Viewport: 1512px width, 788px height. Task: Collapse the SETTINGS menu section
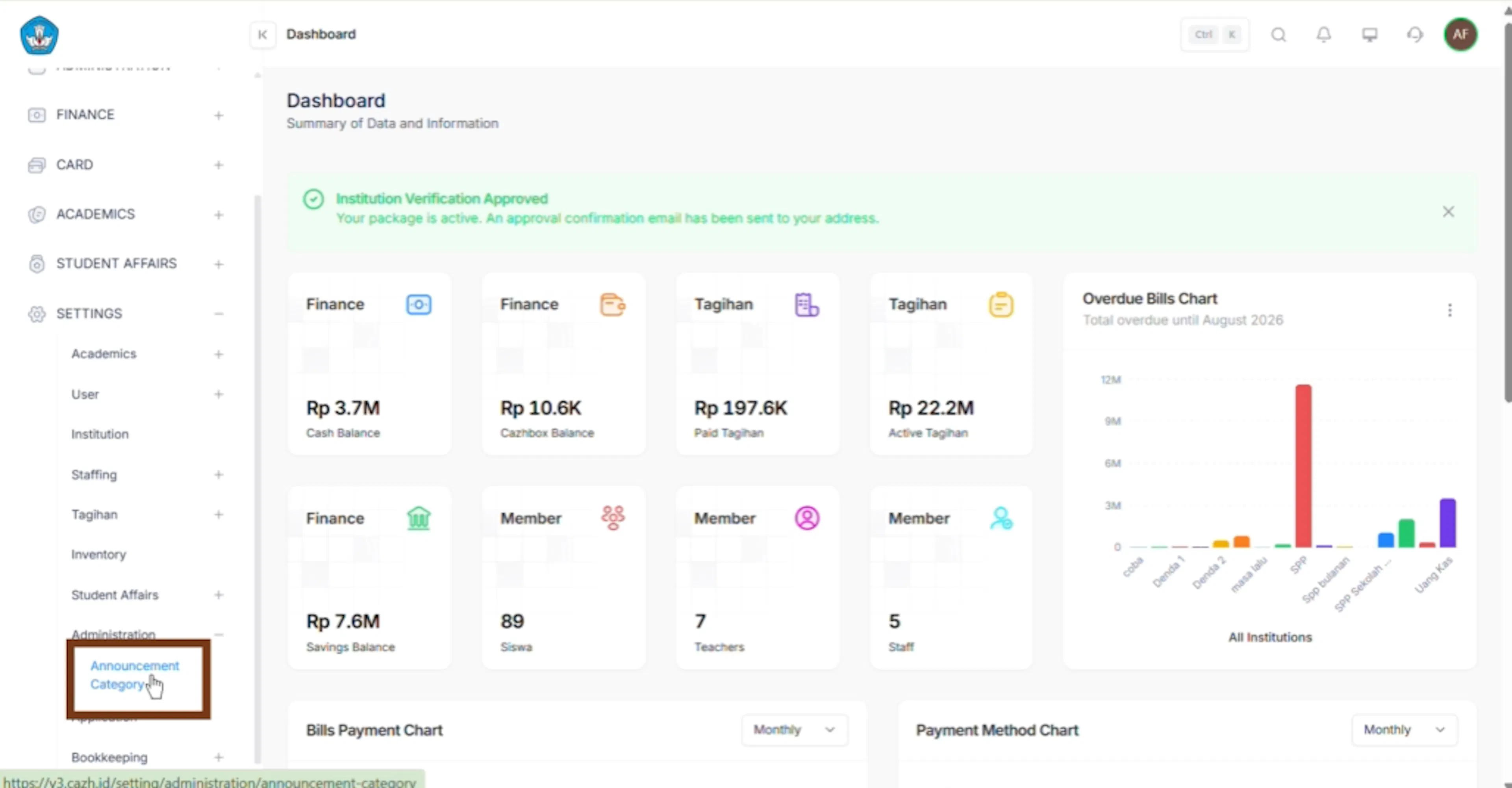click(219, 314)
